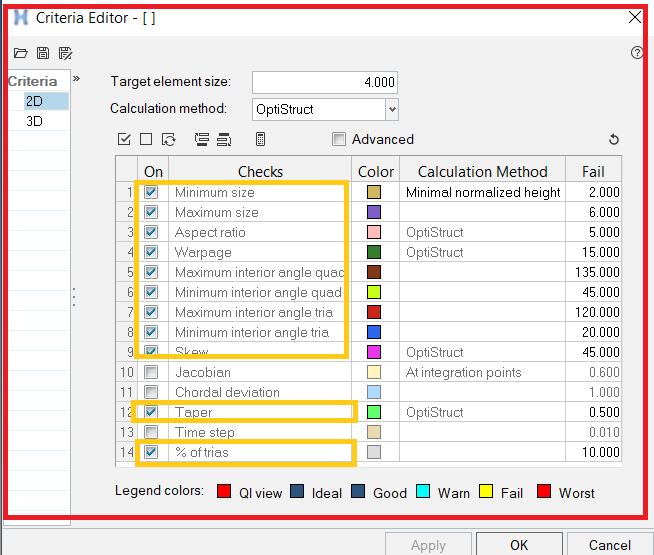Click the Taper color swatch
Viewport: 654px width, 555px height.
374,412
